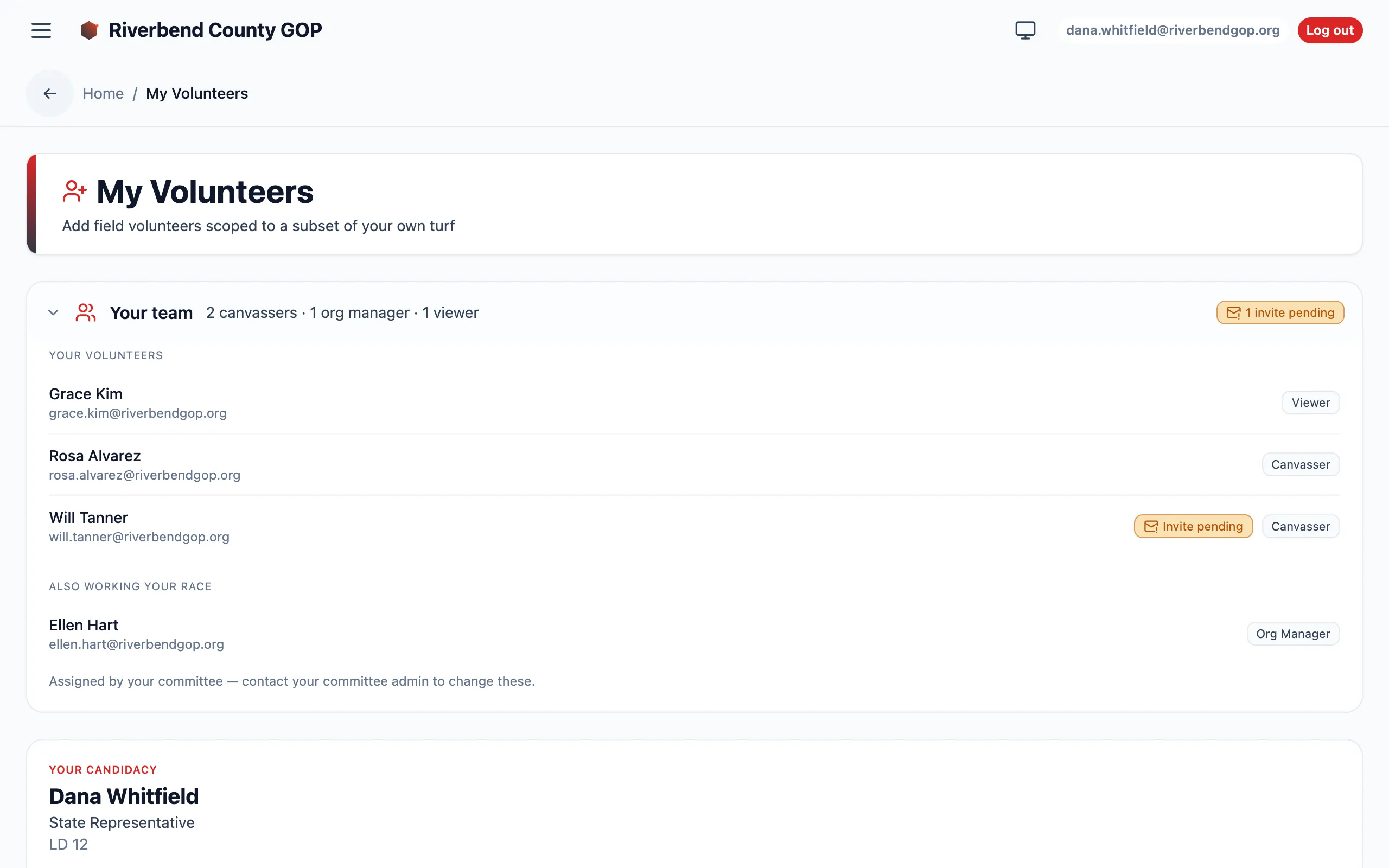Click the team people icon beside Your team
This screenshot has height=868, width=1389.
[x=86, y=313]
